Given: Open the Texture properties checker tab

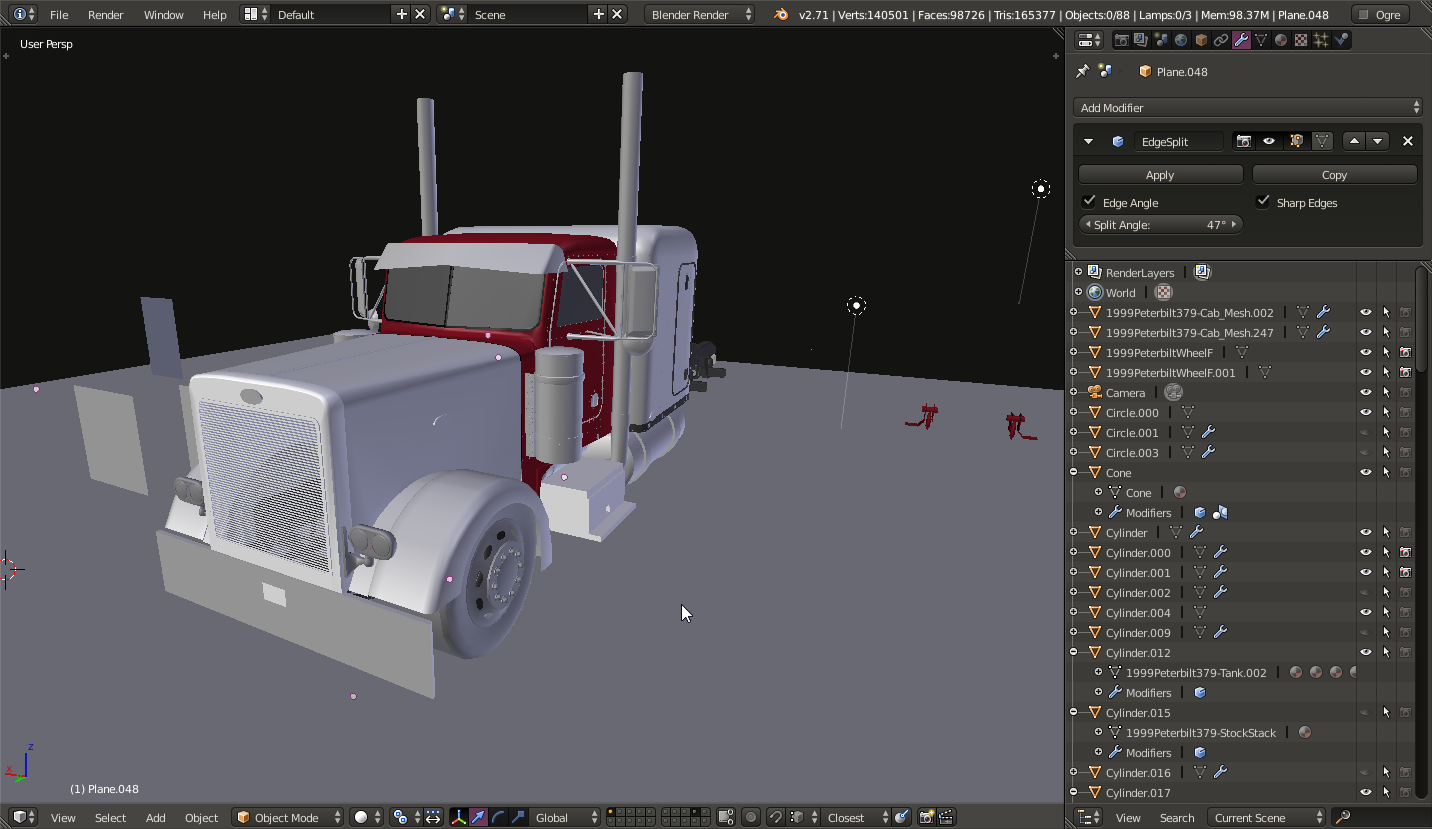Looking at the screenshot, I should (1301, 40).
